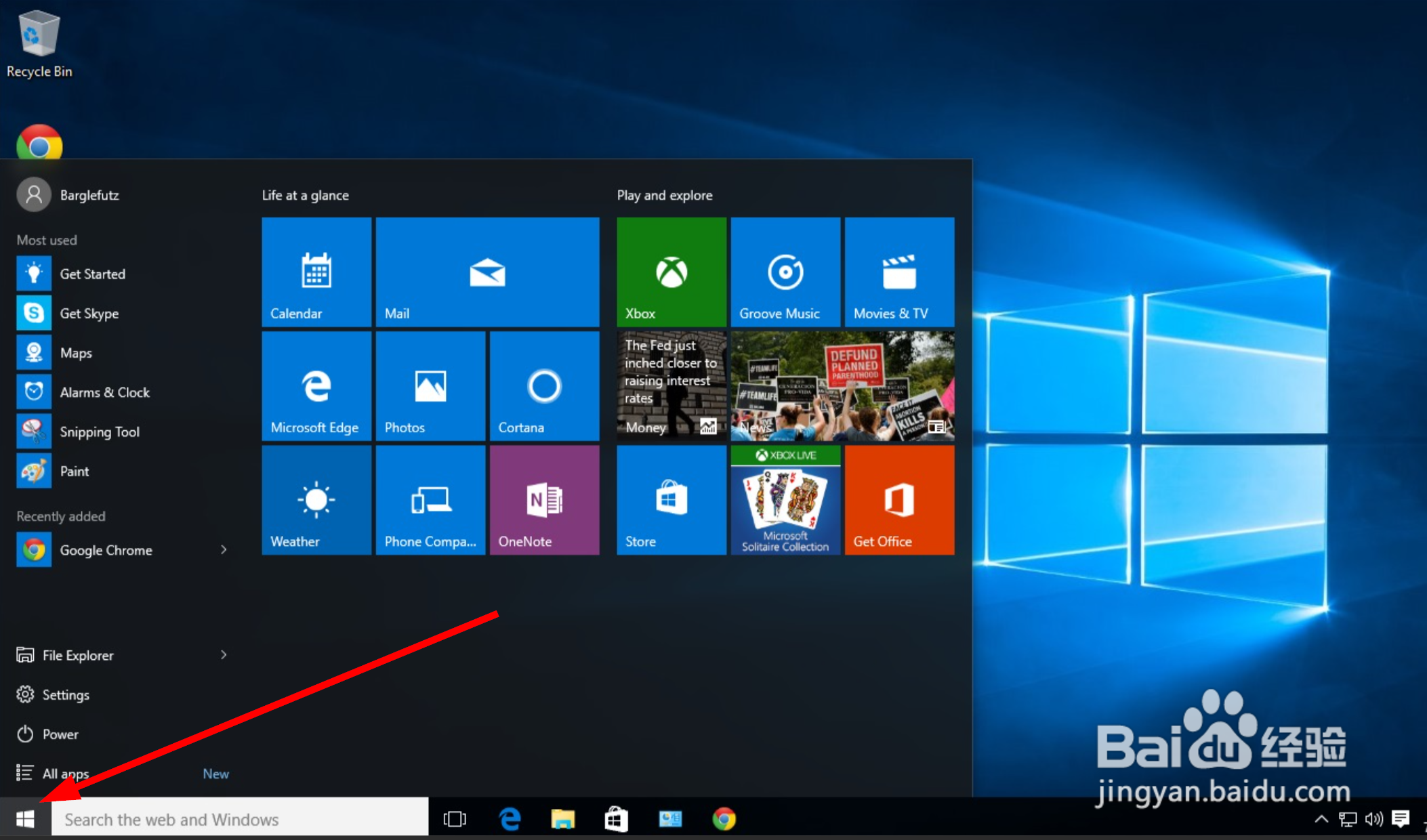Viewport: 1427px width, 840px height.
Task: Click the Power button
Action: coord(60,734)
